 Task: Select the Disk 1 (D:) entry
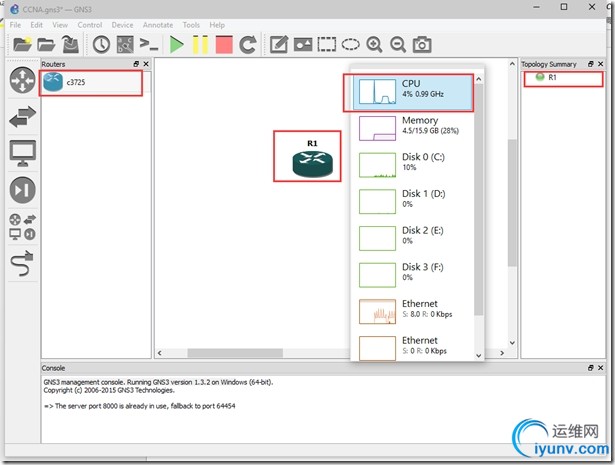point(413,201)
